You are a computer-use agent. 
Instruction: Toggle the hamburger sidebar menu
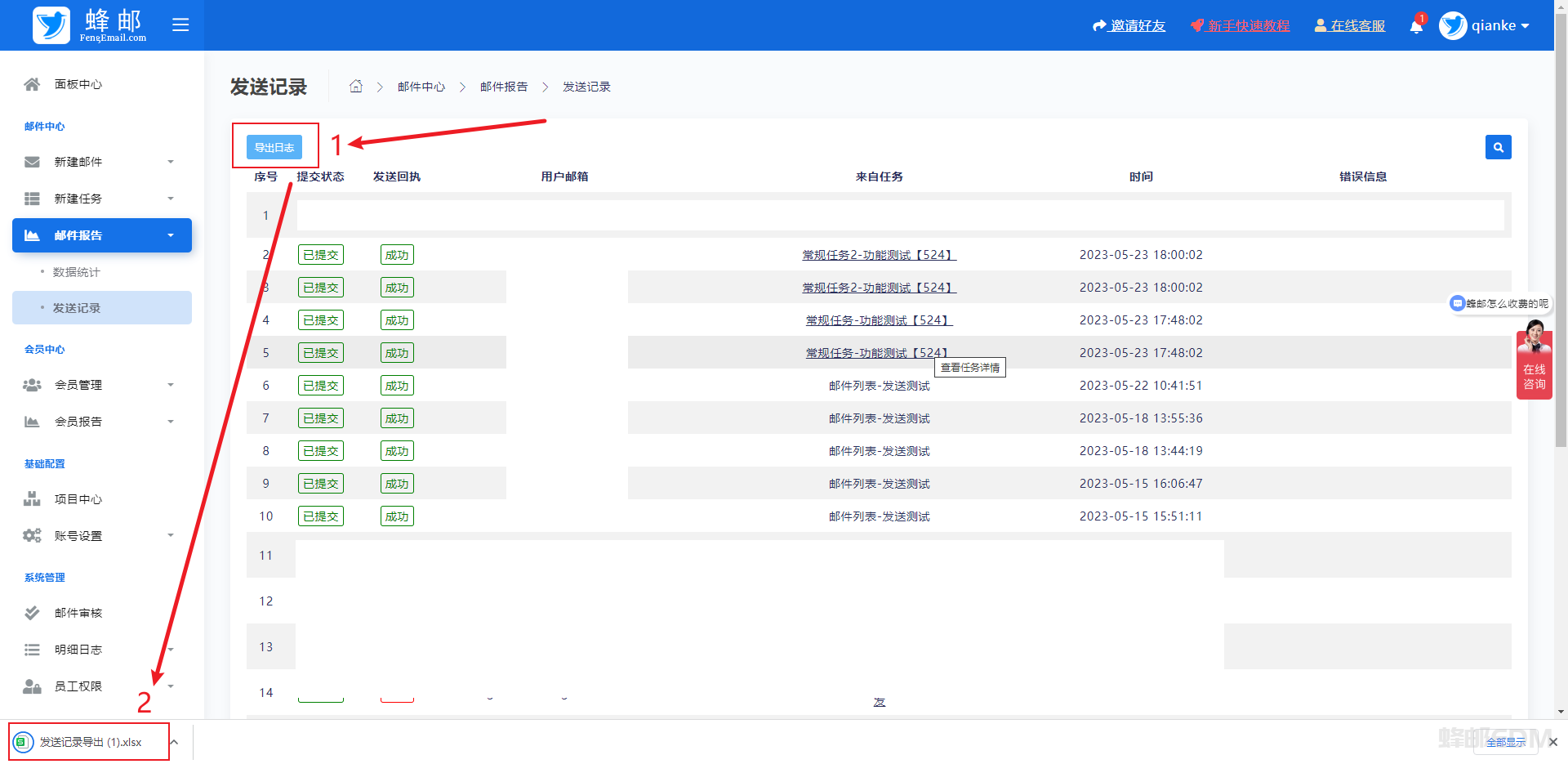click(x=180, y=25)
